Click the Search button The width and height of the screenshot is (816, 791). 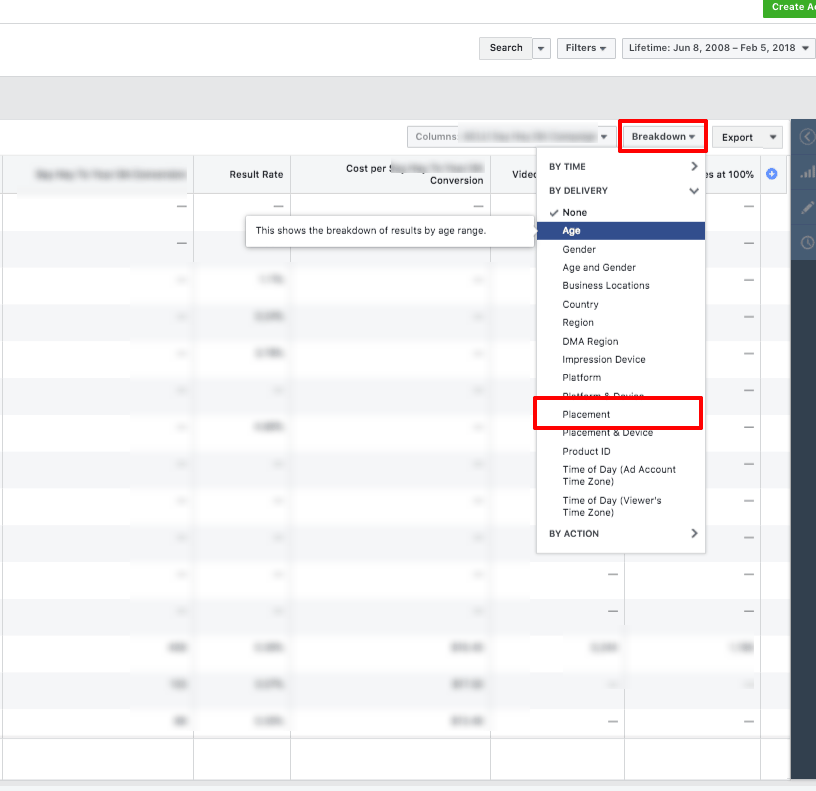coord(506,48)
